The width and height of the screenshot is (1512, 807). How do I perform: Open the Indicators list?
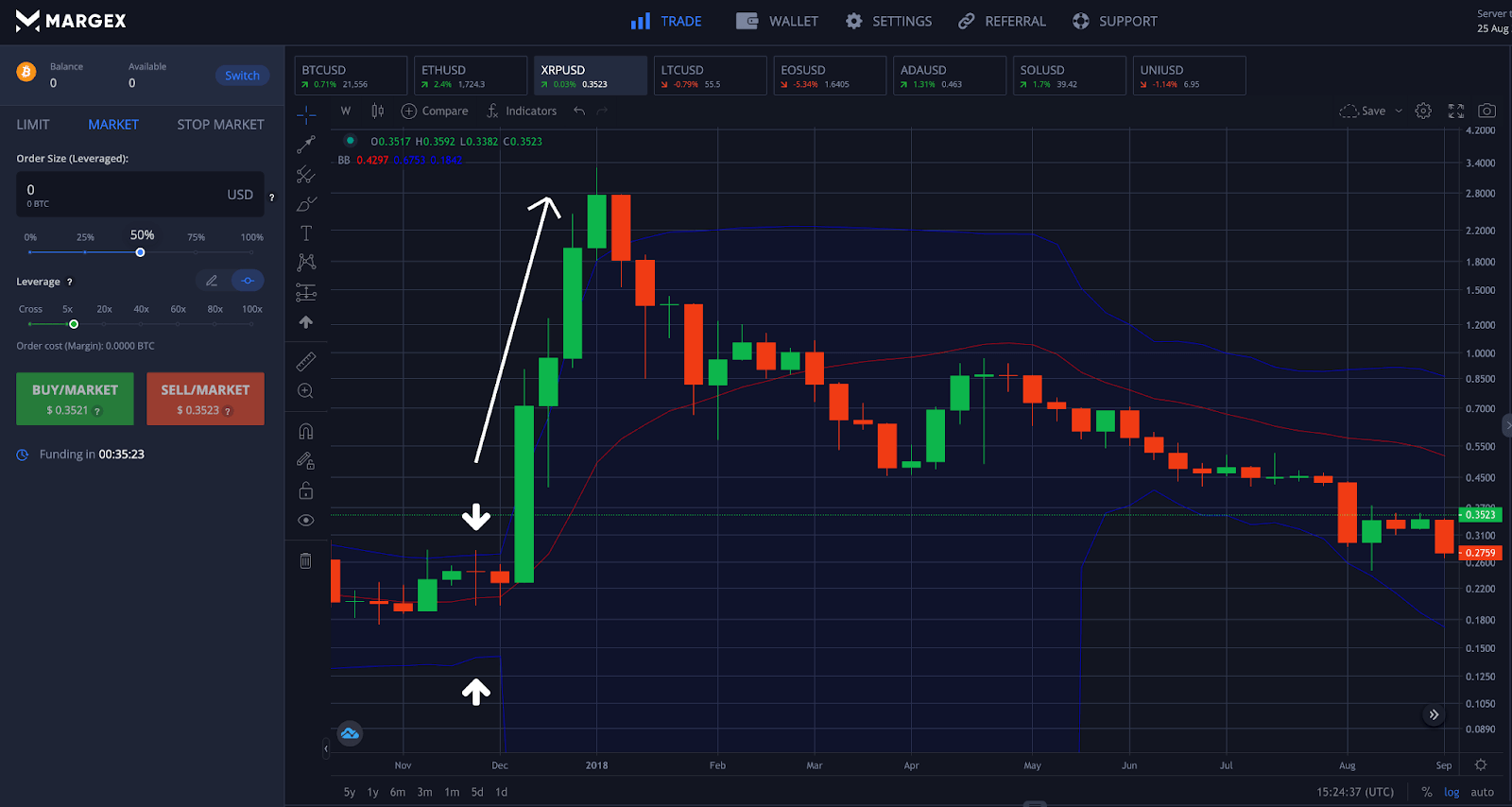coord(522,111)
